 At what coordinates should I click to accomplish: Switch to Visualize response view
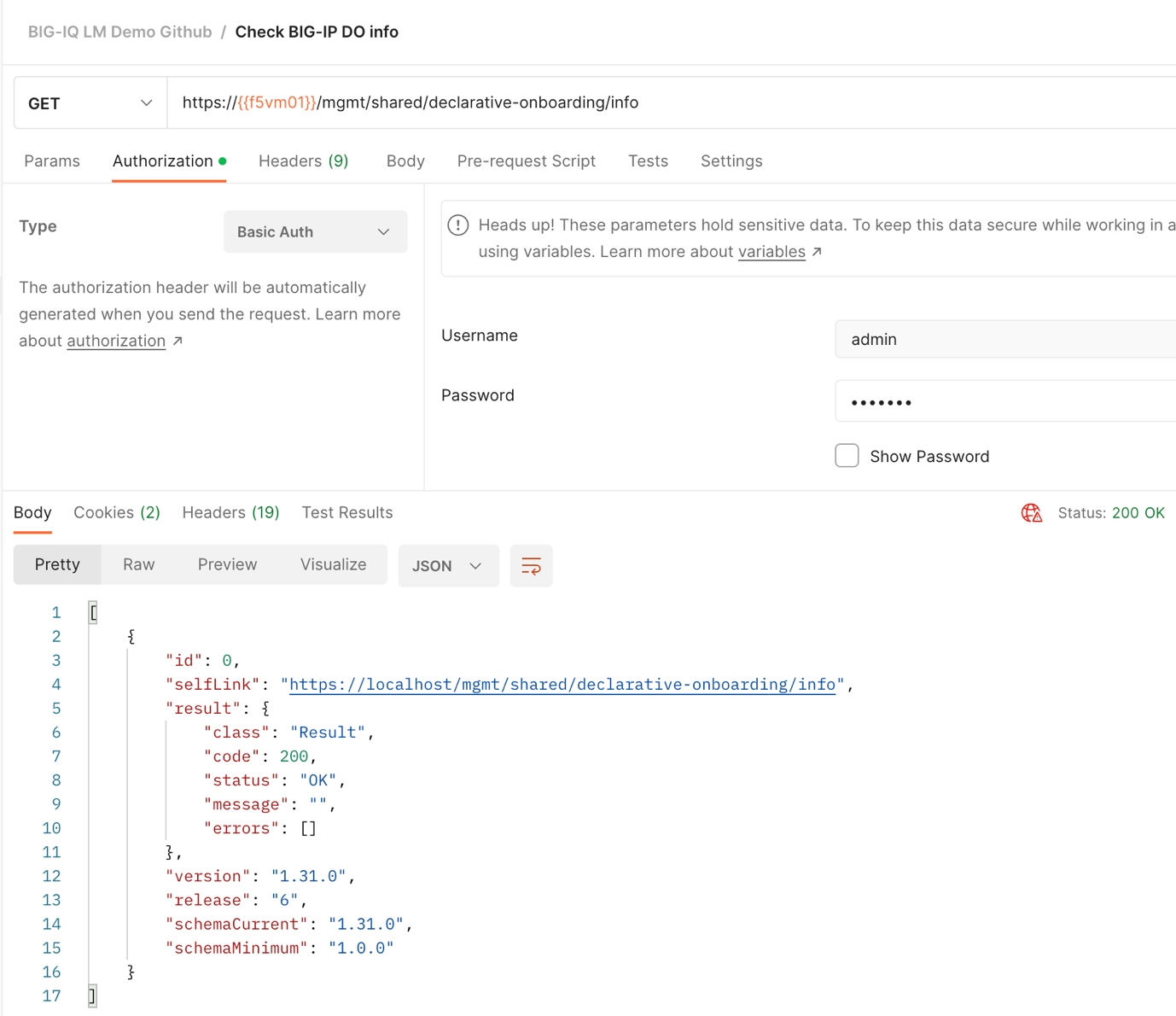point(333,565)
